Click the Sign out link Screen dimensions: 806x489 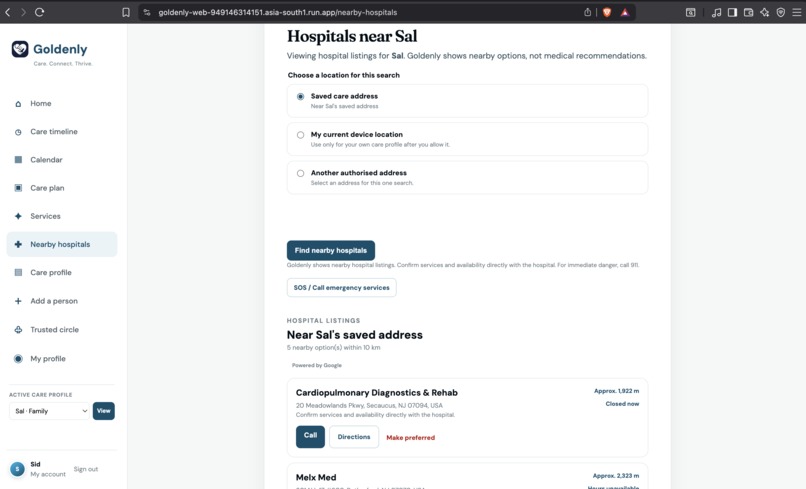(x=85, y=469)
